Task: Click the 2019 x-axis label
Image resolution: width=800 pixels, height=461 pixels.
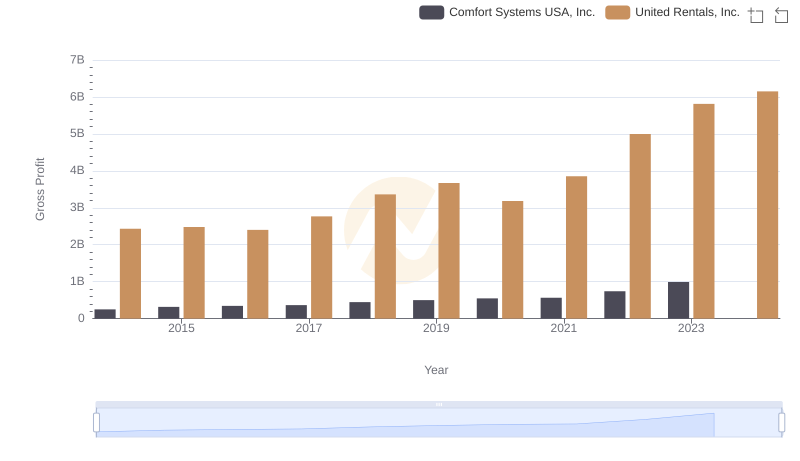Action: pos(436,328)
